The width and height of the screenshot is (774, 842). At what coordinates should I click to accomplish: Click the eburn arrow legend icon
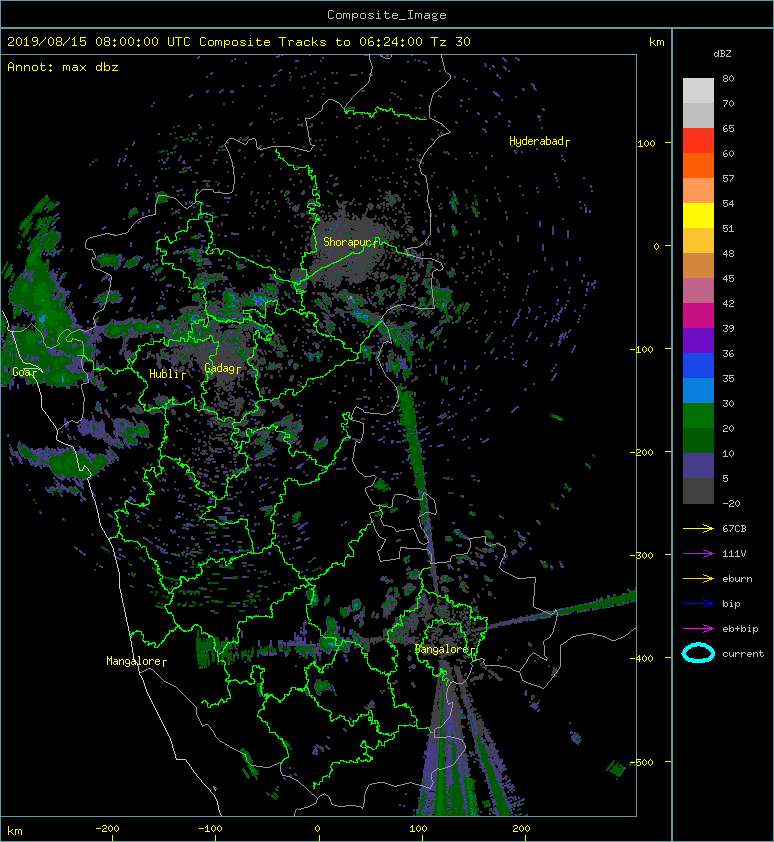pos(698,578)
